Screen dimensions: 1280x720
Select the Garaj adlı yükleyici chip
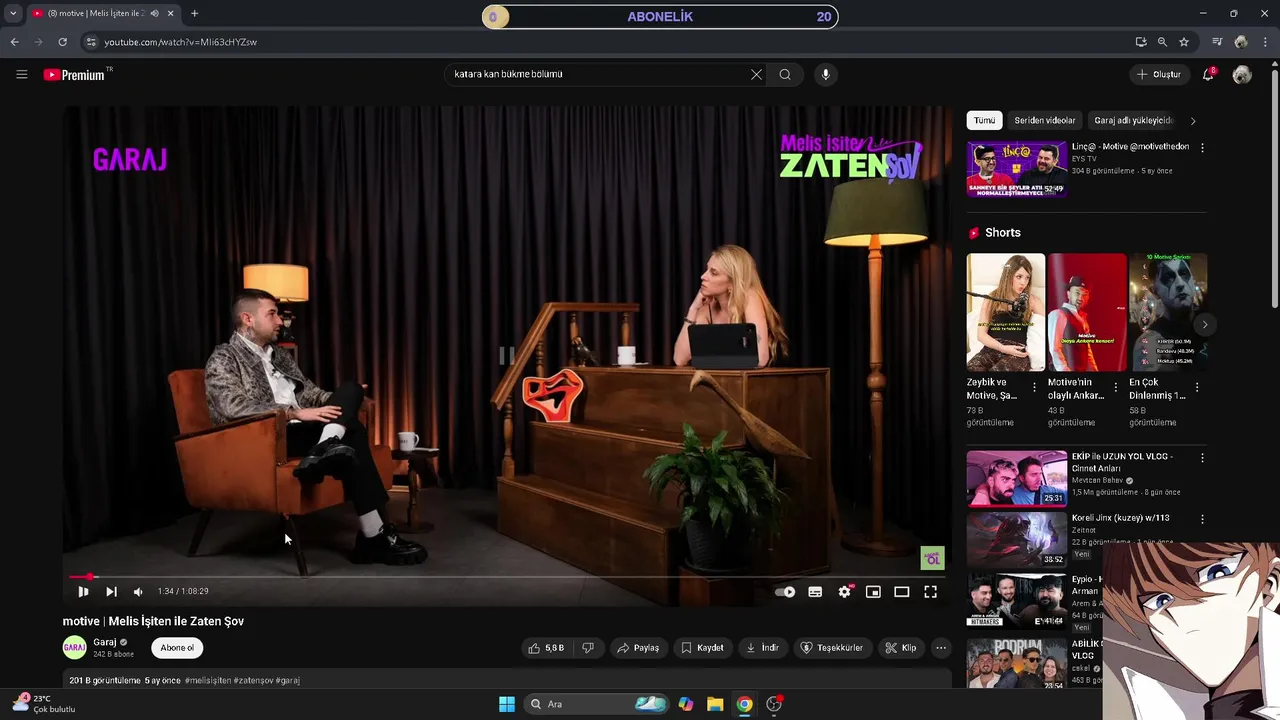pos(1133,120)
